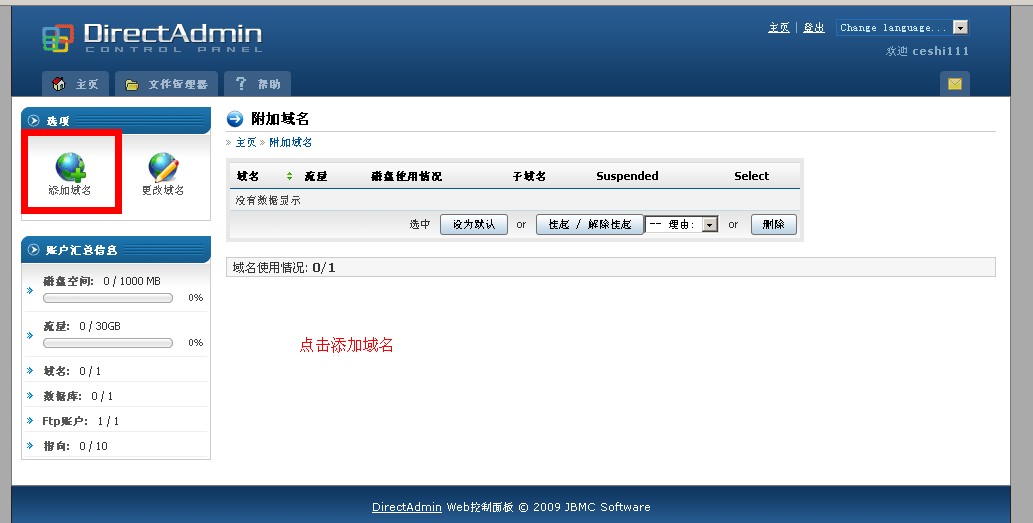
Task: Click the arrow bullet beside 数据库
Action: pos(30,395)
